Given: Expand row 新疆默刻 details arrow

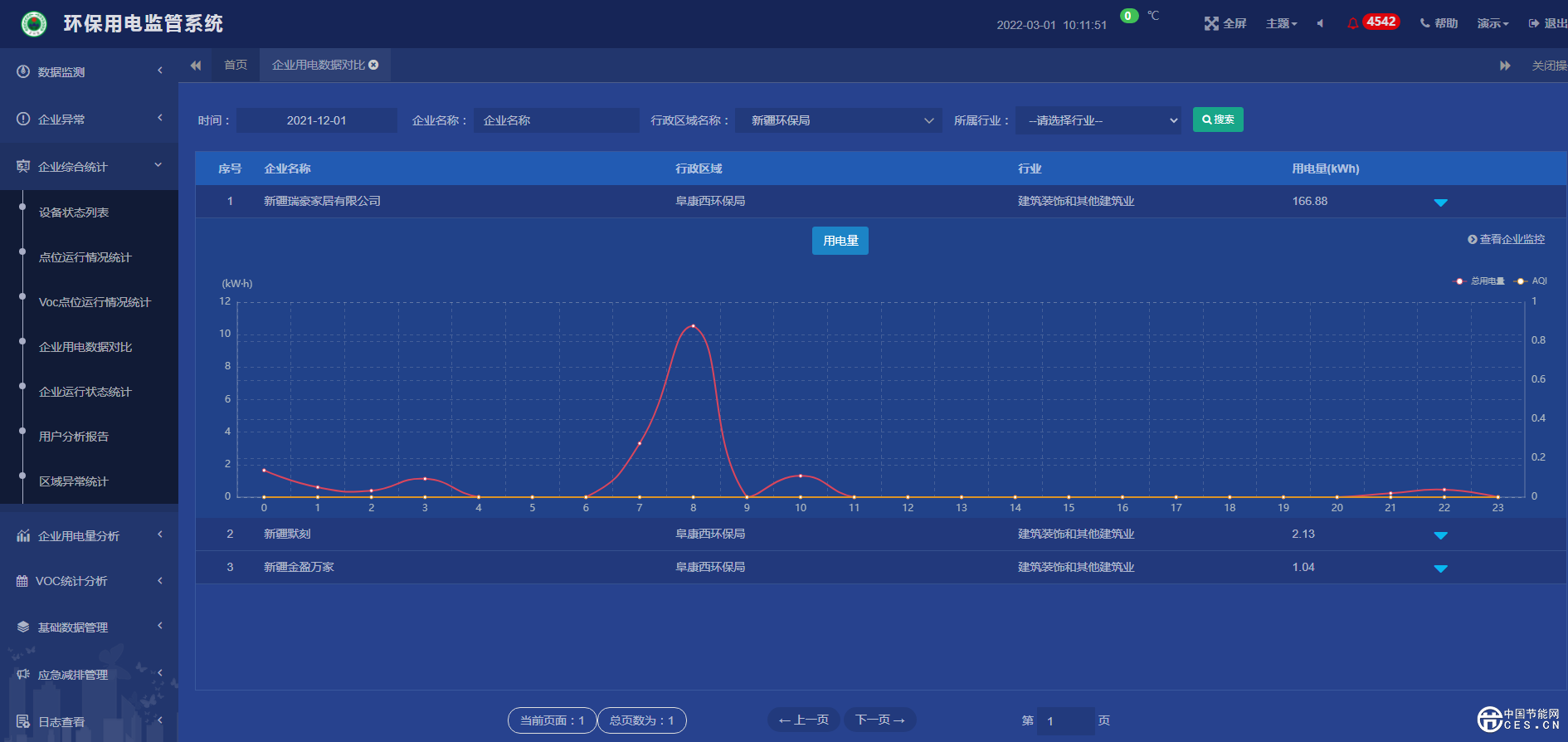Looking at the screenshot, I should coord(1440,535).
